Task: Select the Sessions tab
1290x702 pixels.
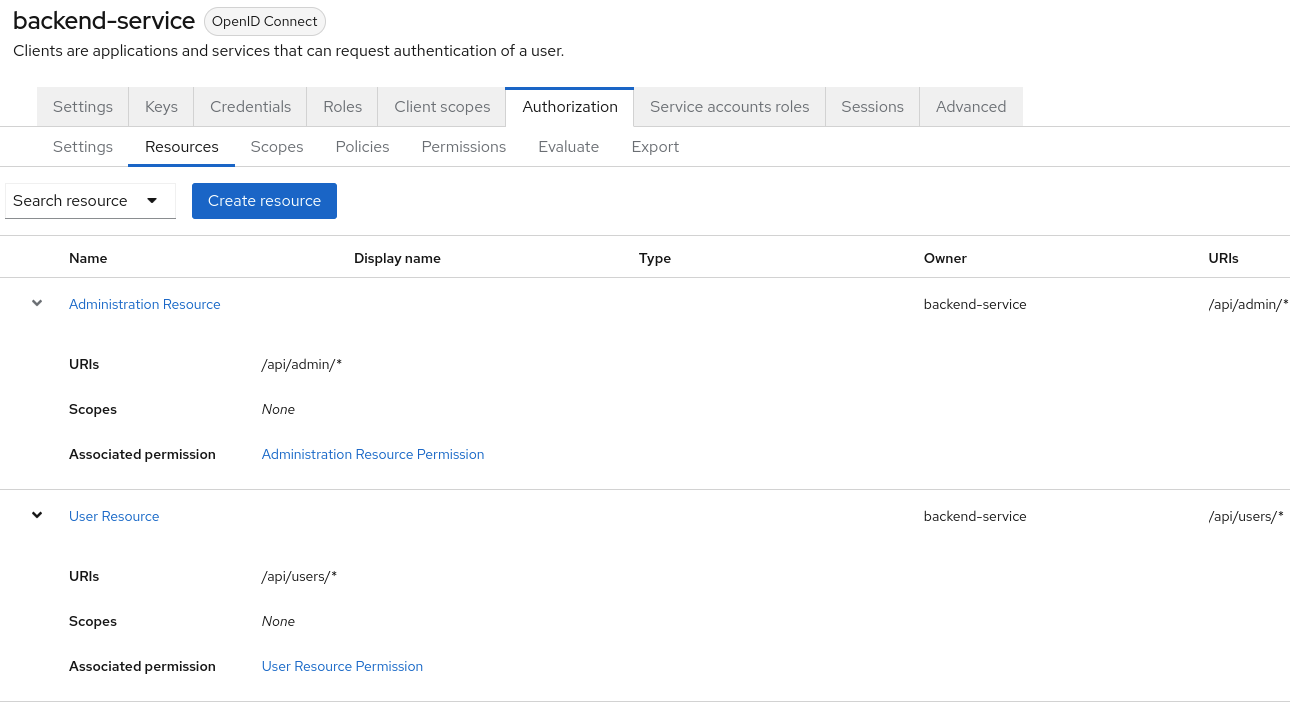Action: pyautogui.click(x=872, y=107)
